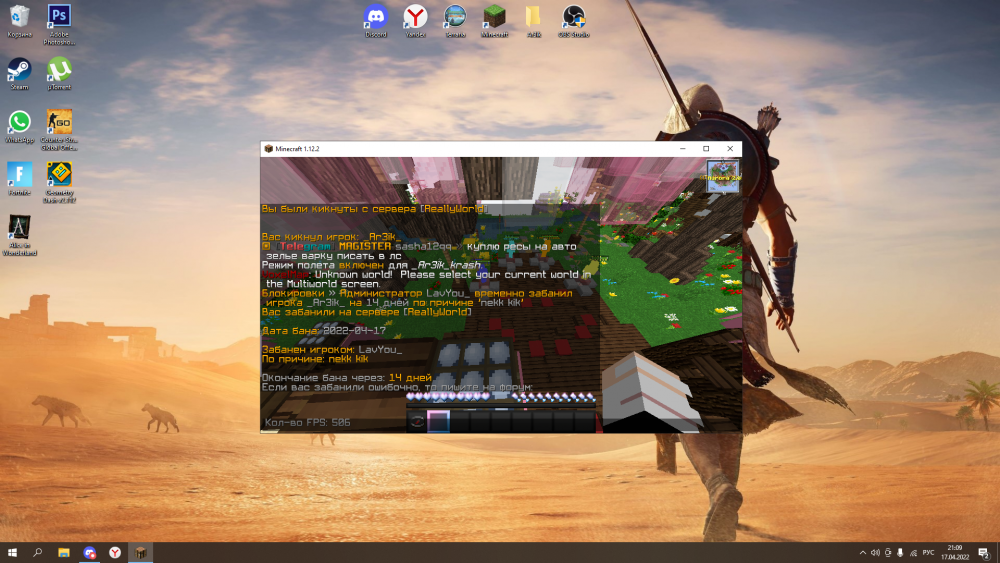Open the notification center with 2 notifications
The image size is (1000, 563).
coord(984,553)
